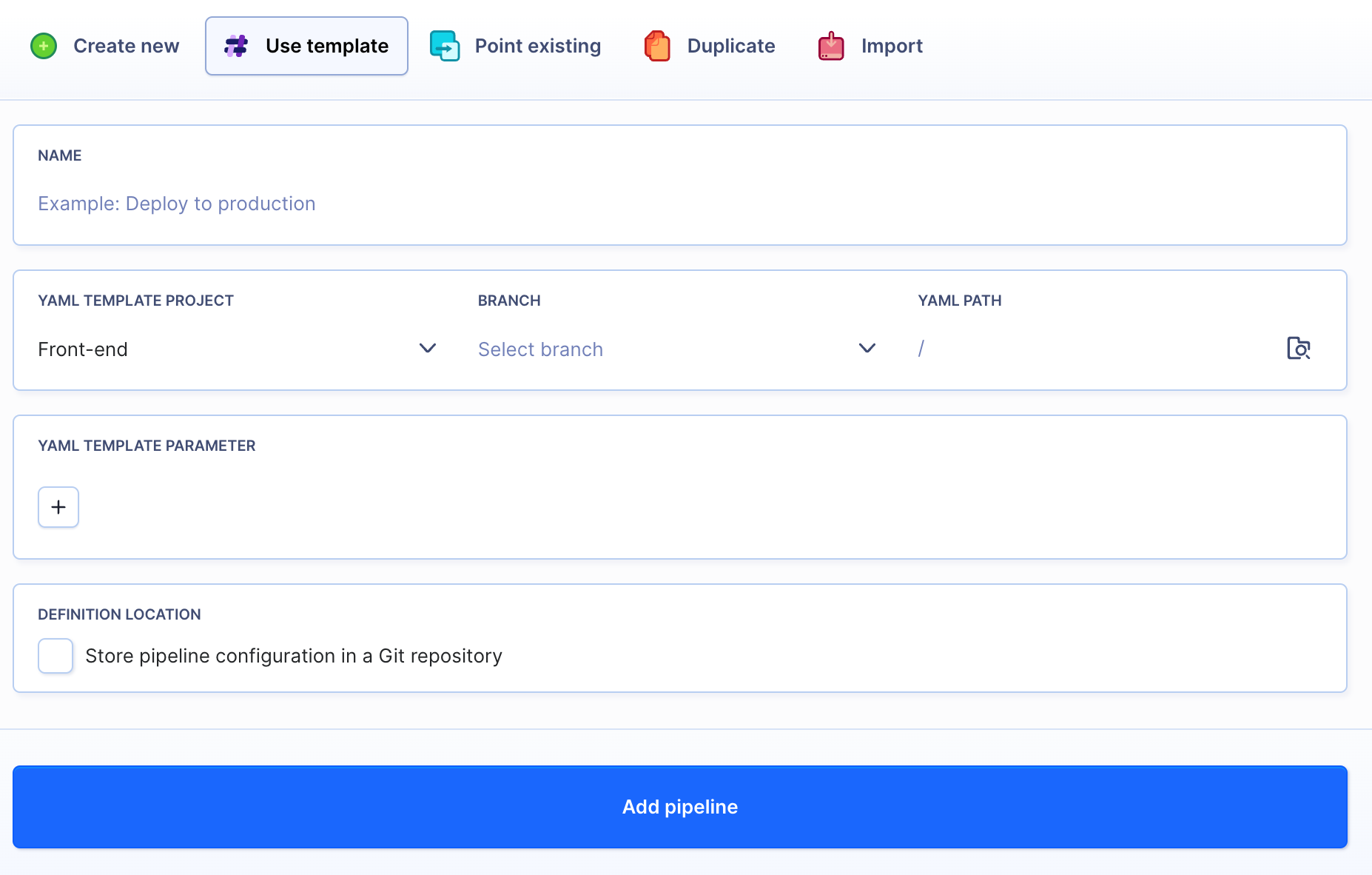Click the Store pipeline configuration in Git label
The height and width of the screenshot is (875, 1372).
pyautogui.click(x=294, y=656)
